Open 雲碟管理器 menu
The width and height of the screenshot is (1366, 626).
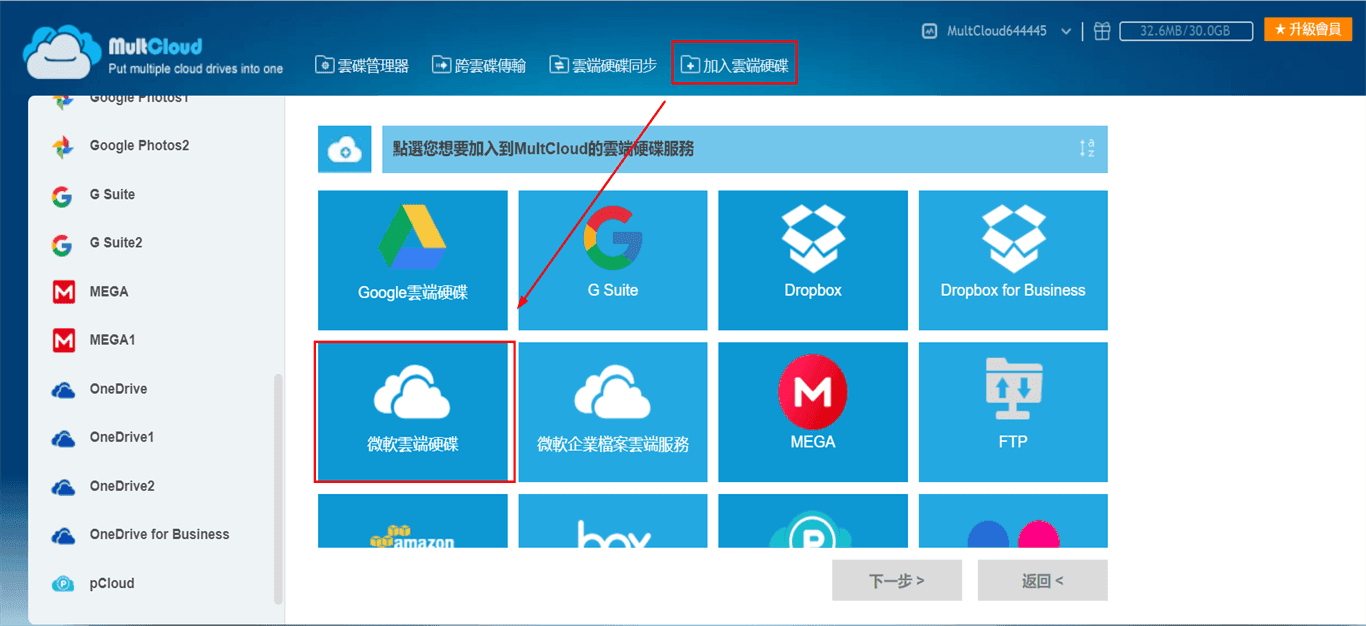click(x=362, y=65)
